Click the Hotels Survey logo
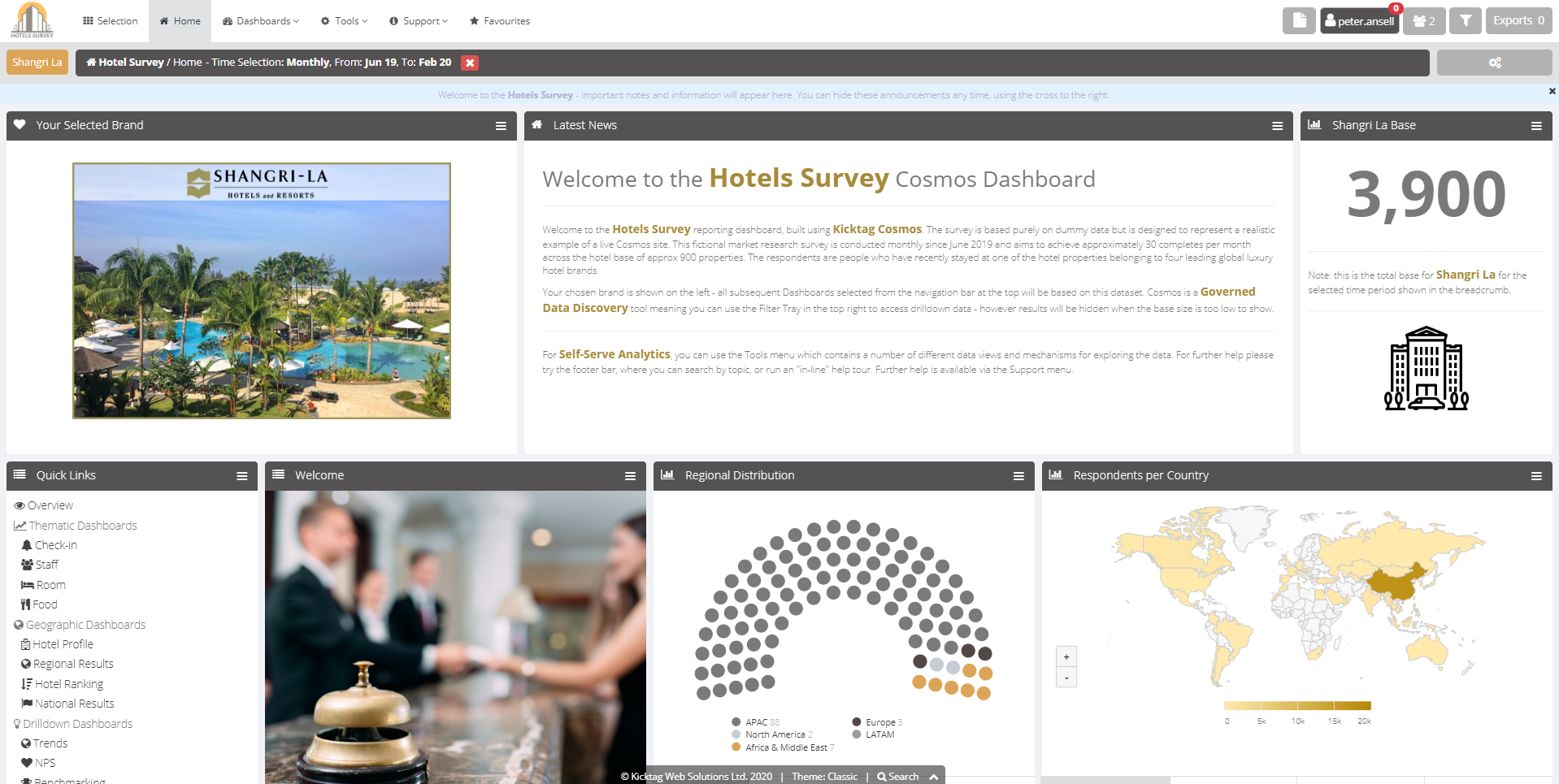This screenshot has width=1559, height=784. [33, 20]
